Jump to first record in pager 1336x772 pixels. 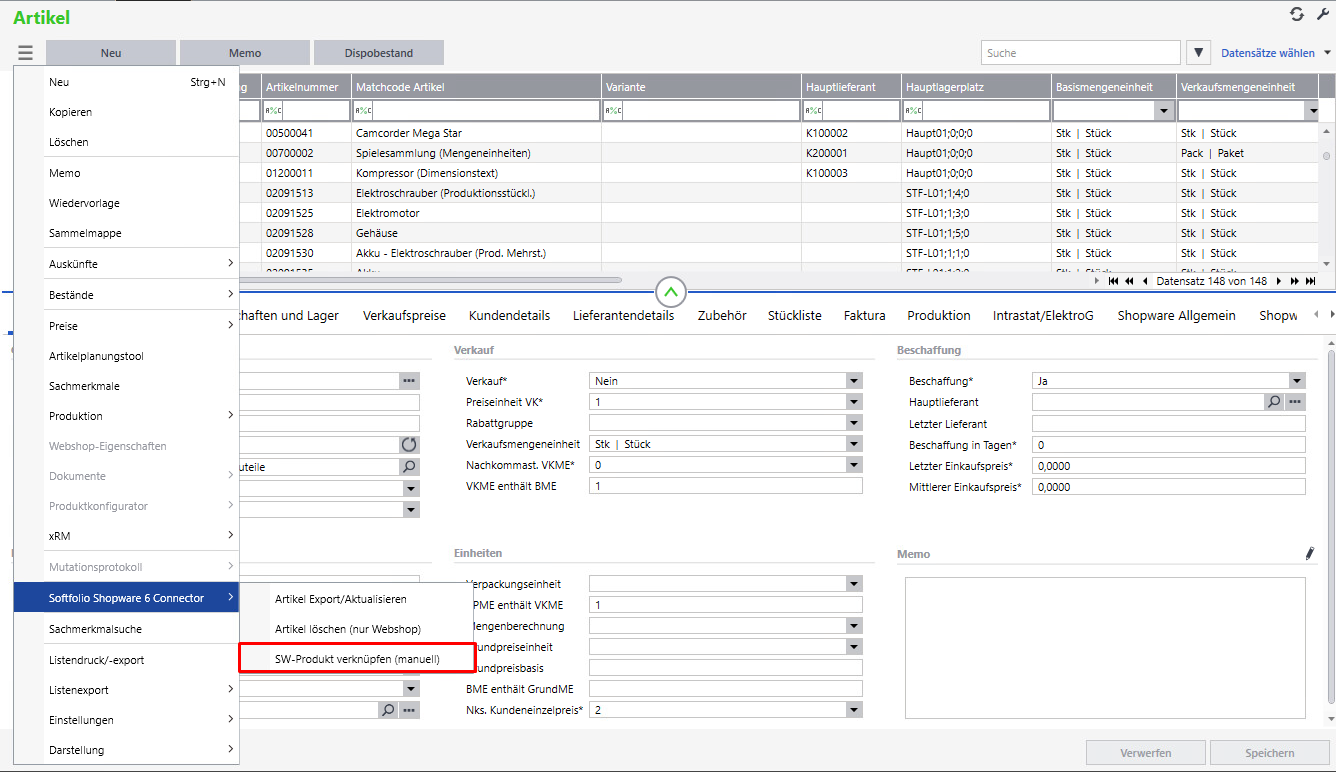(x=1113, y=282)
